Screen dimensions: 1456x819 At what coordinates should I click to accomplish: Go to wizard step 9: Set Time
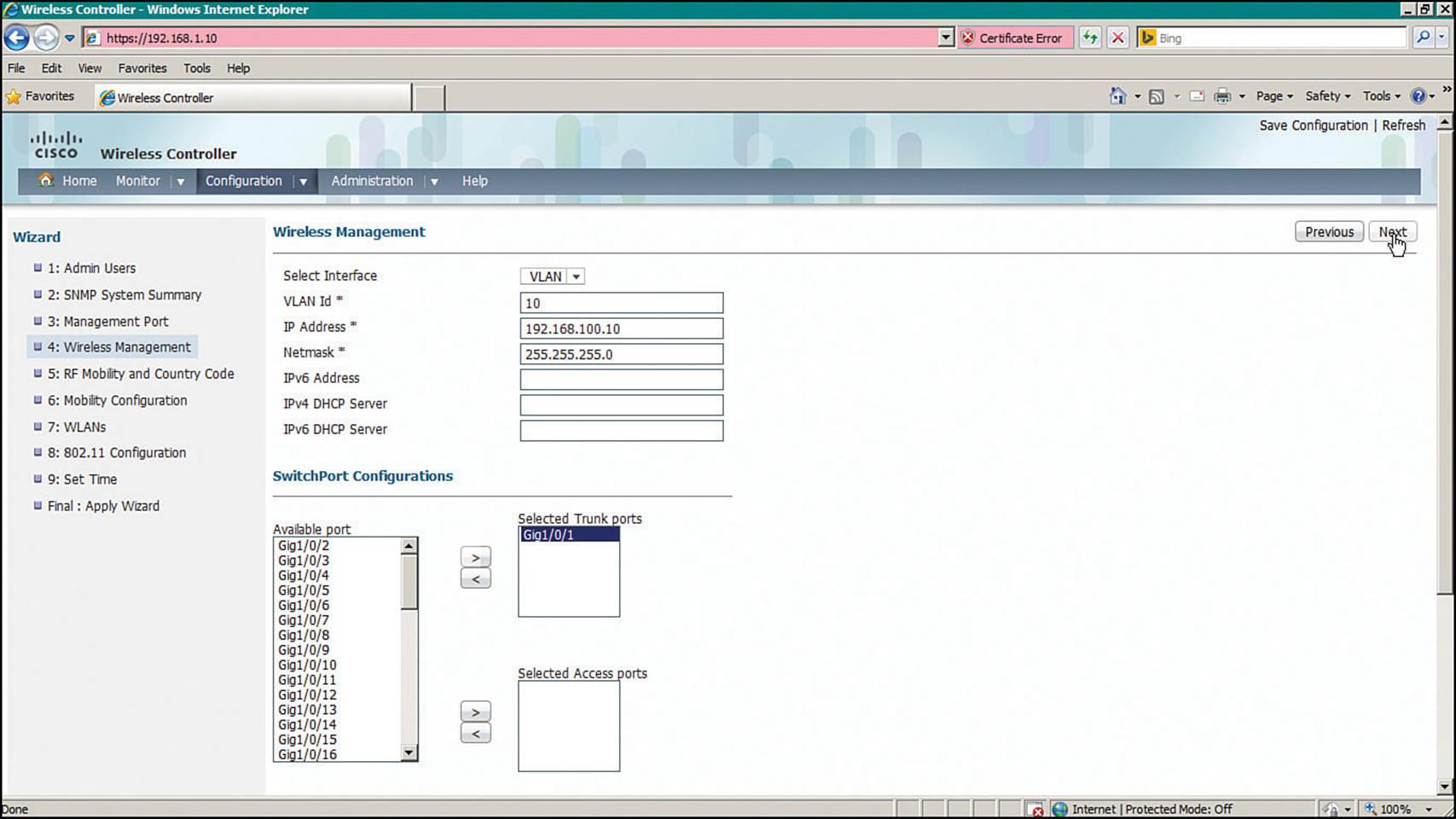(x=82, y=479)
